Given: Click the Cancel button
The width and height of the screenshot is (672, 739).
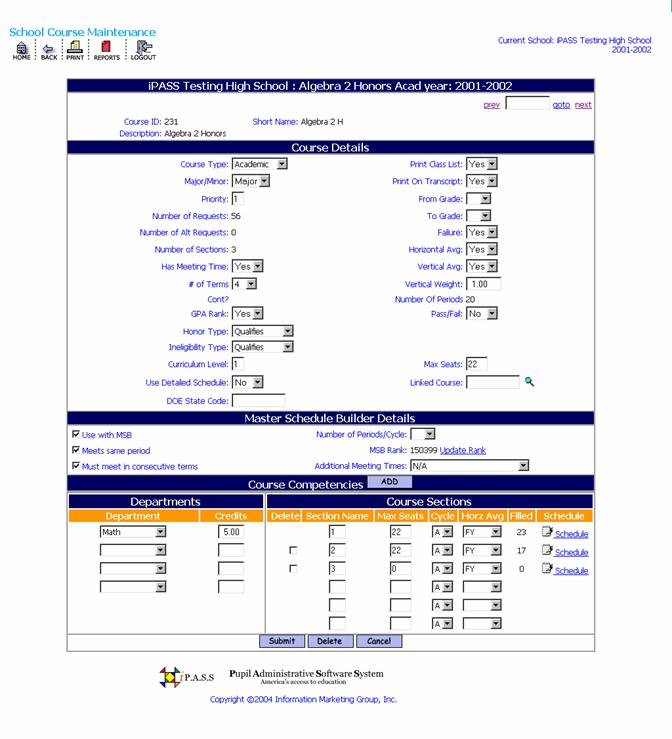Looking at the screenshot, I should (x=379, y=641).
